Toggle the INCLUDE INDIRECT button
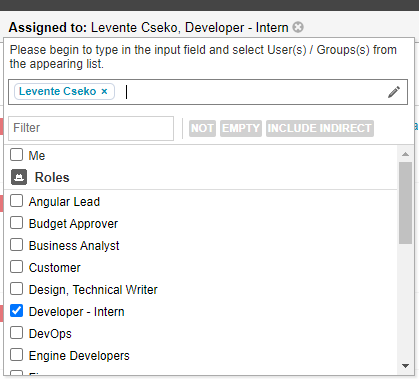The image size is (419, 379). [320, 128]
